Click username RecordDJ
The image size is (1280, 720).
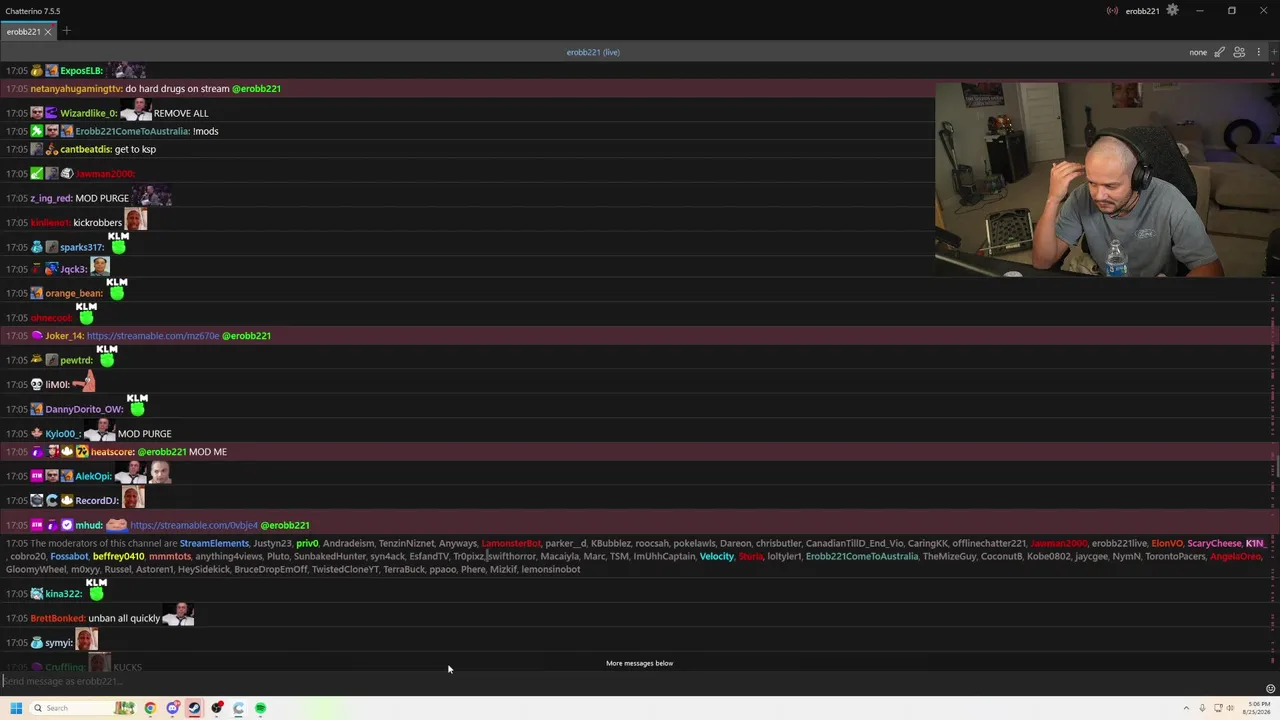pos(97,500)
